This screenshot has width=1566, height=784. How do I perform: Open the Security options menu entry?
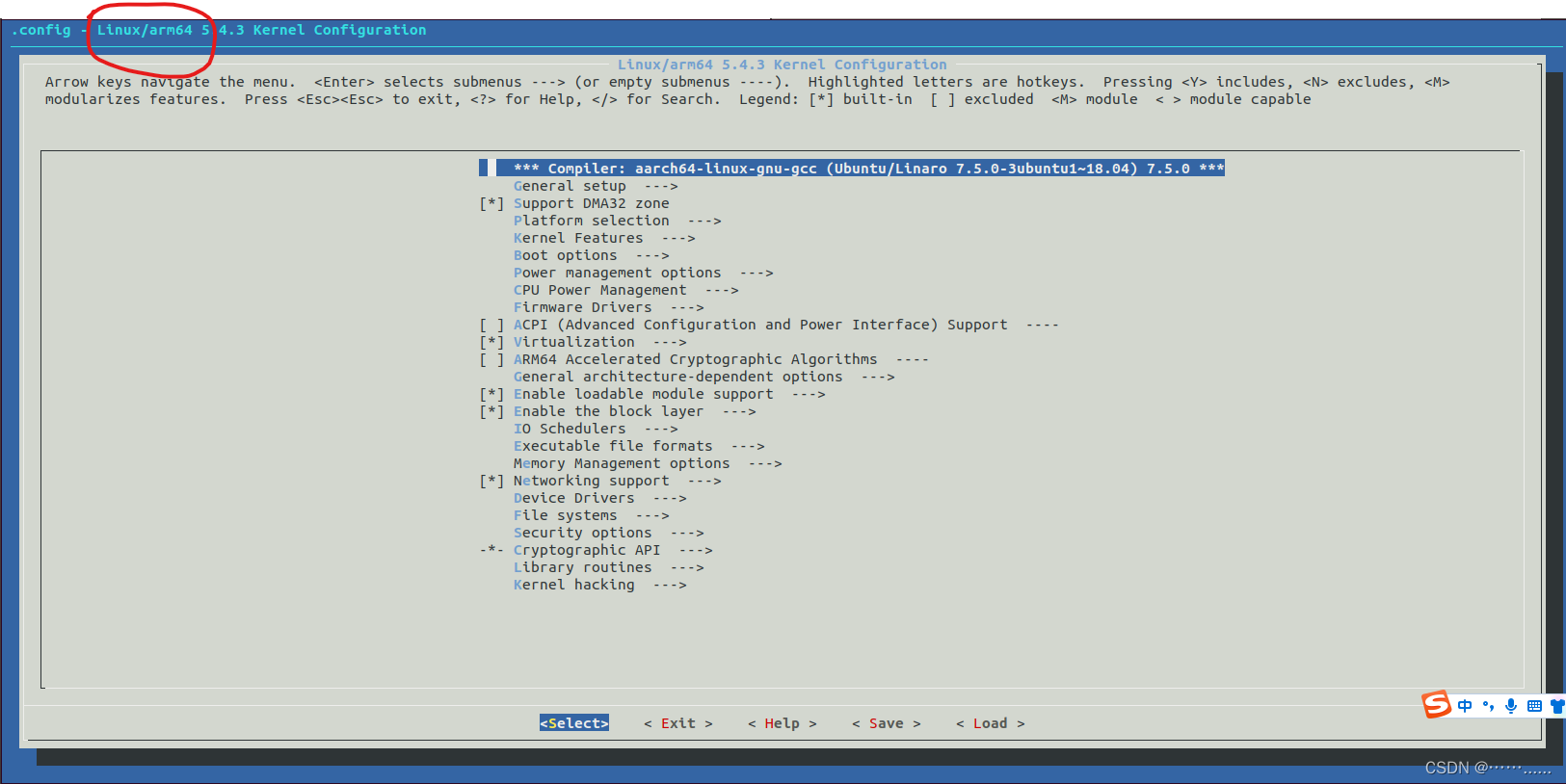coord(608,533)
